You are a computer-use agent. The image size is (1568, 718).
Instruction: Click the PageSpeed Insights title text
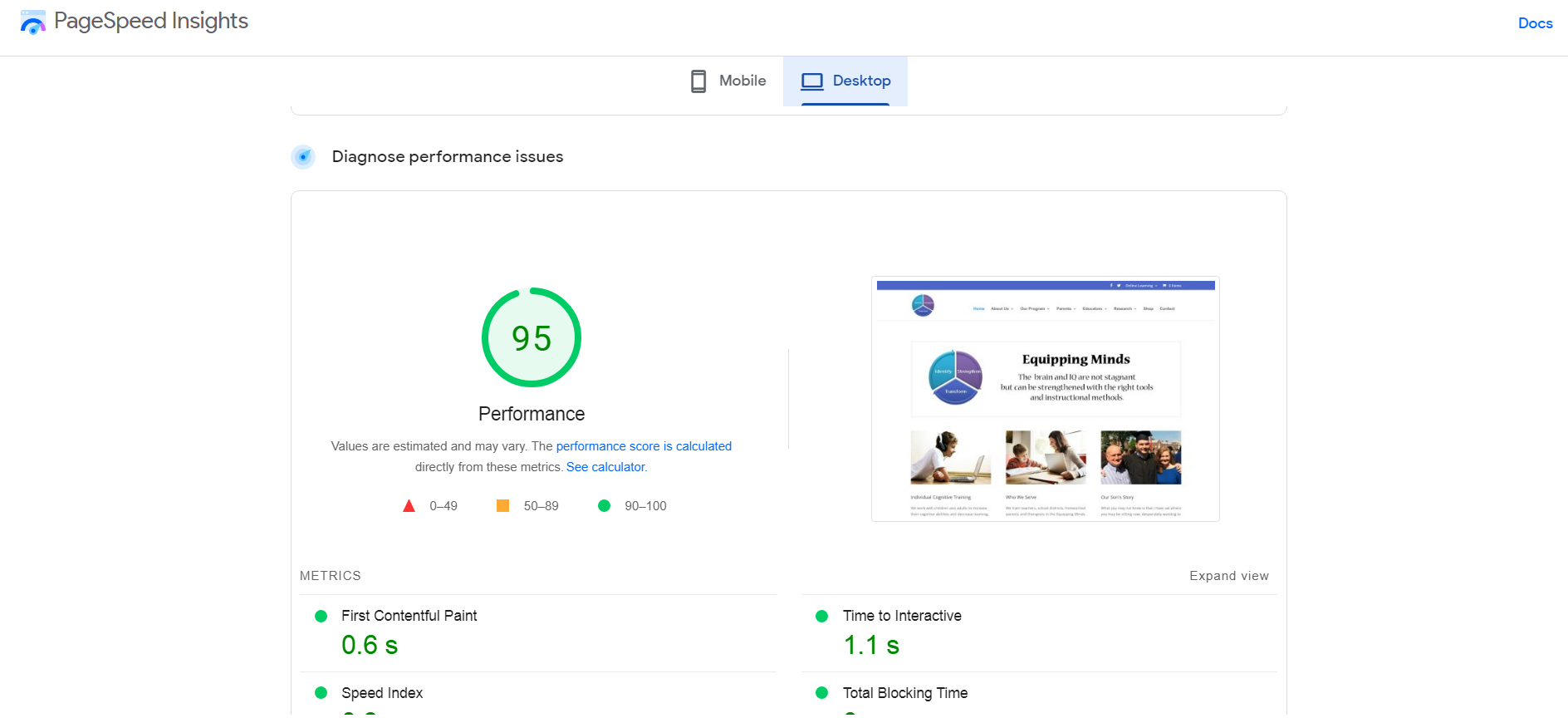coord(151,21)
